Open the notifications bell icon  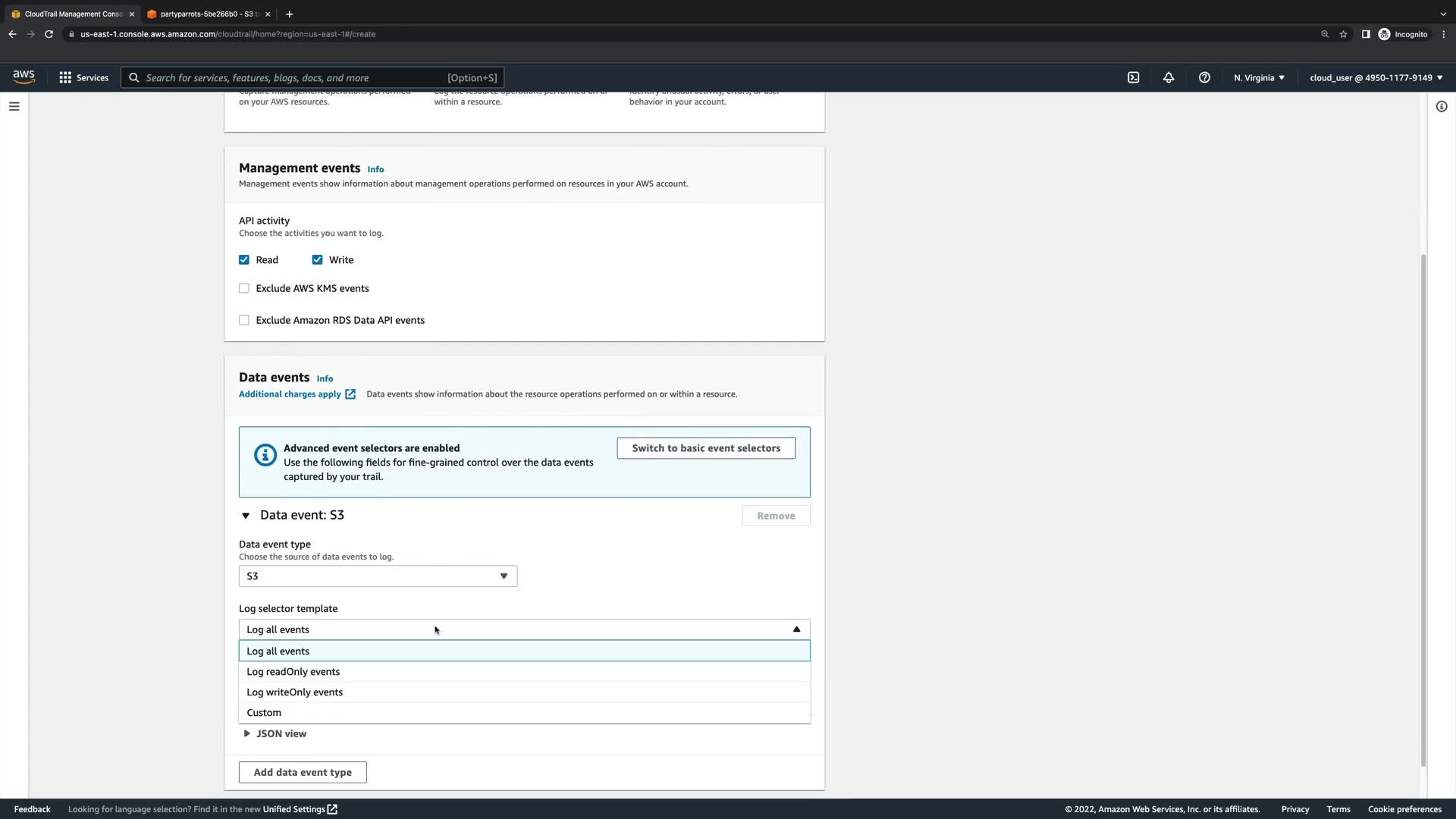(x=1169, y=77)
